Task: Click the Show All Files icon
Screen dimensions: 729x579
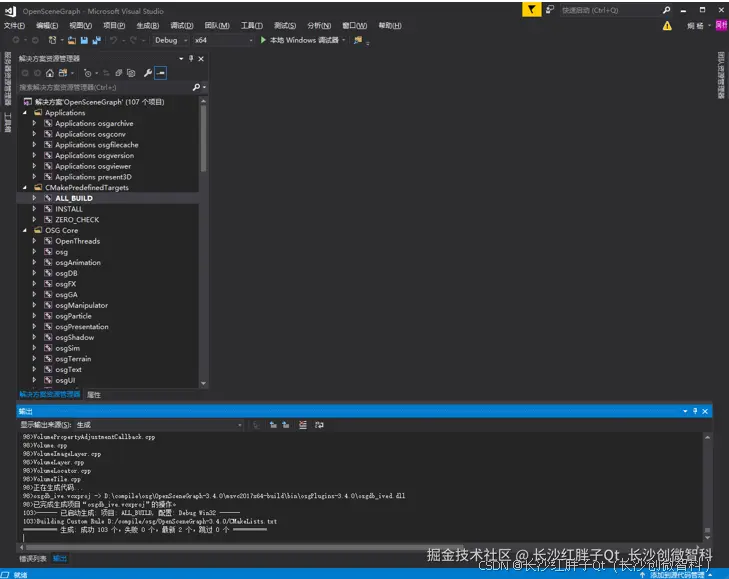Action: (131, 73)
